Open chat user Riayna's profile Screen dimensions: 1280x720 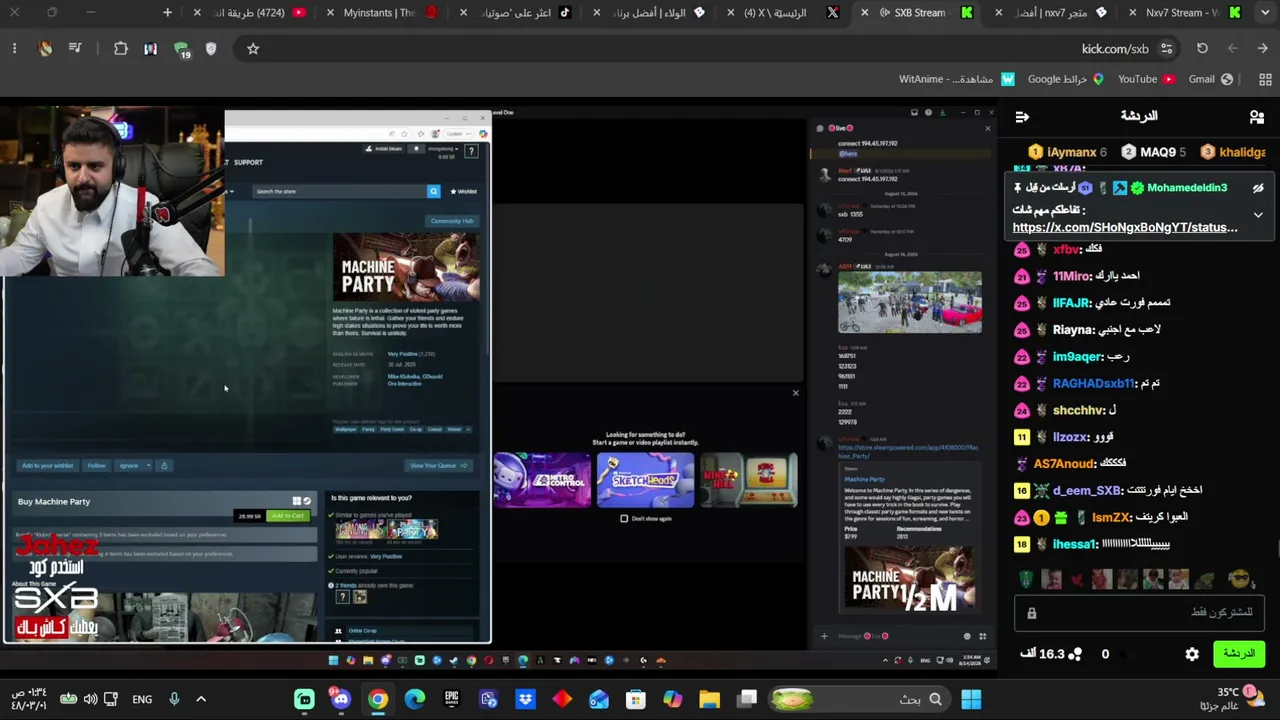pyautogui.click(x=1073, y=330)
